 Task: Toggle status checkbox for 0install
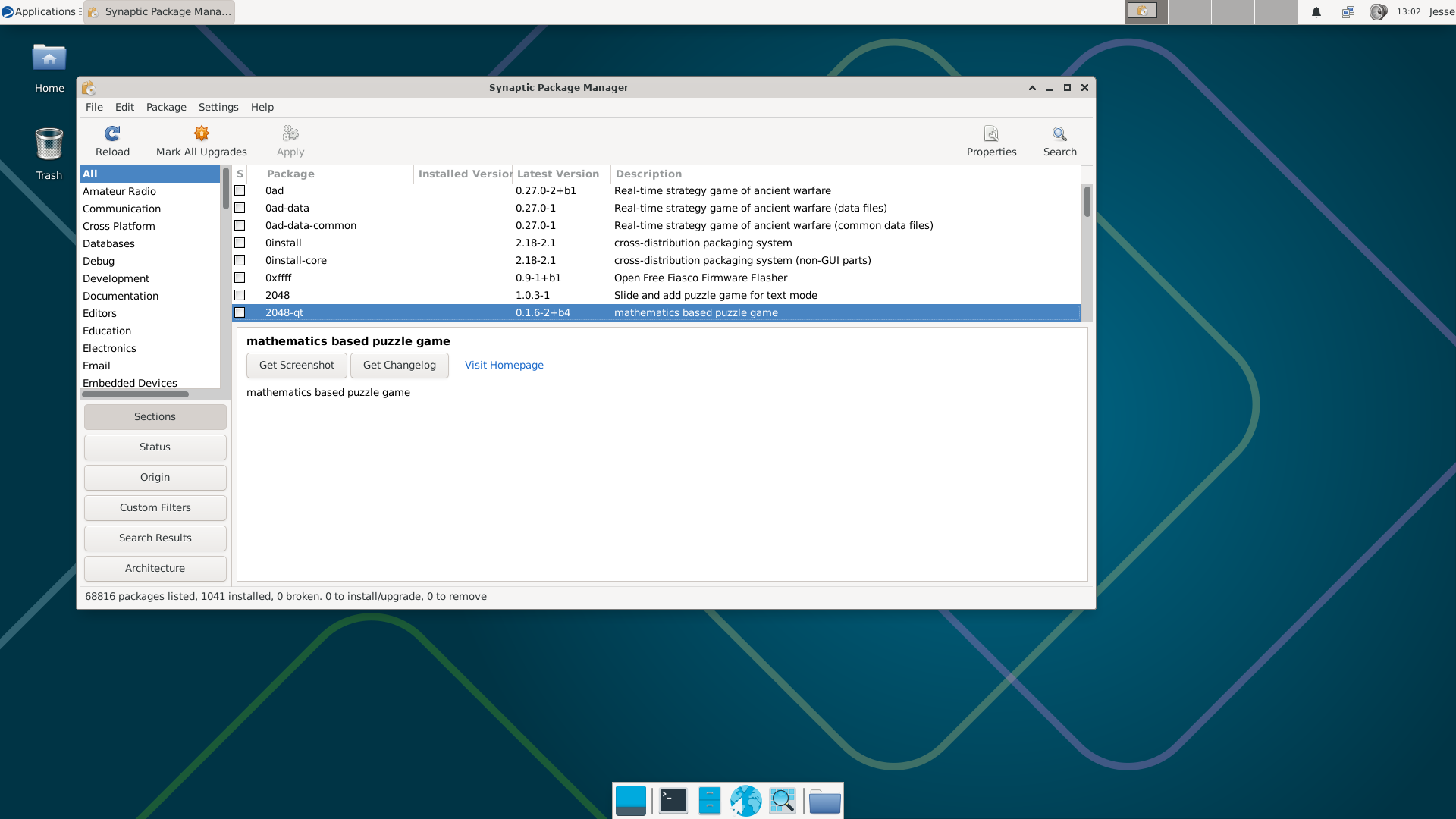click(x=240, y=243)
